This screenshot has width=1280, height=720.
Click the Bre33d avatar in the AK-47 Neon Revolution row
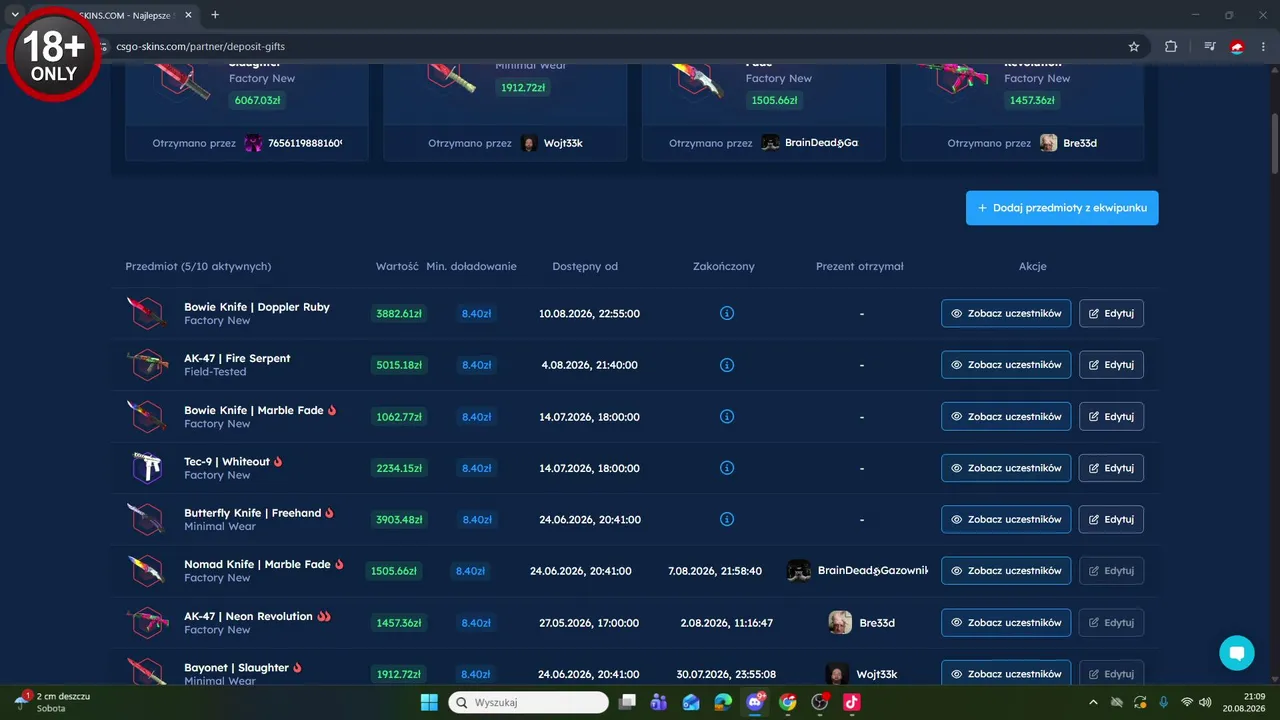tap(840, 622)
